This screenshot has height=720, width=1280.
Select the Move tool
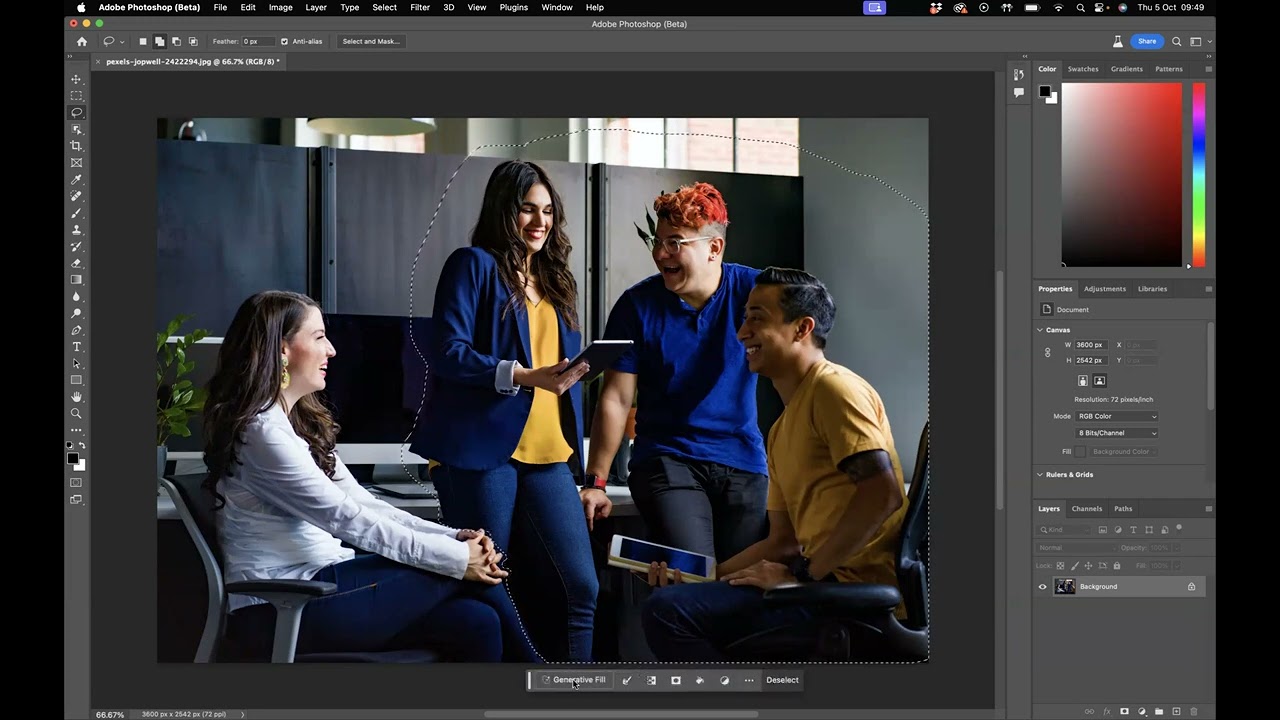click(76, 79)
